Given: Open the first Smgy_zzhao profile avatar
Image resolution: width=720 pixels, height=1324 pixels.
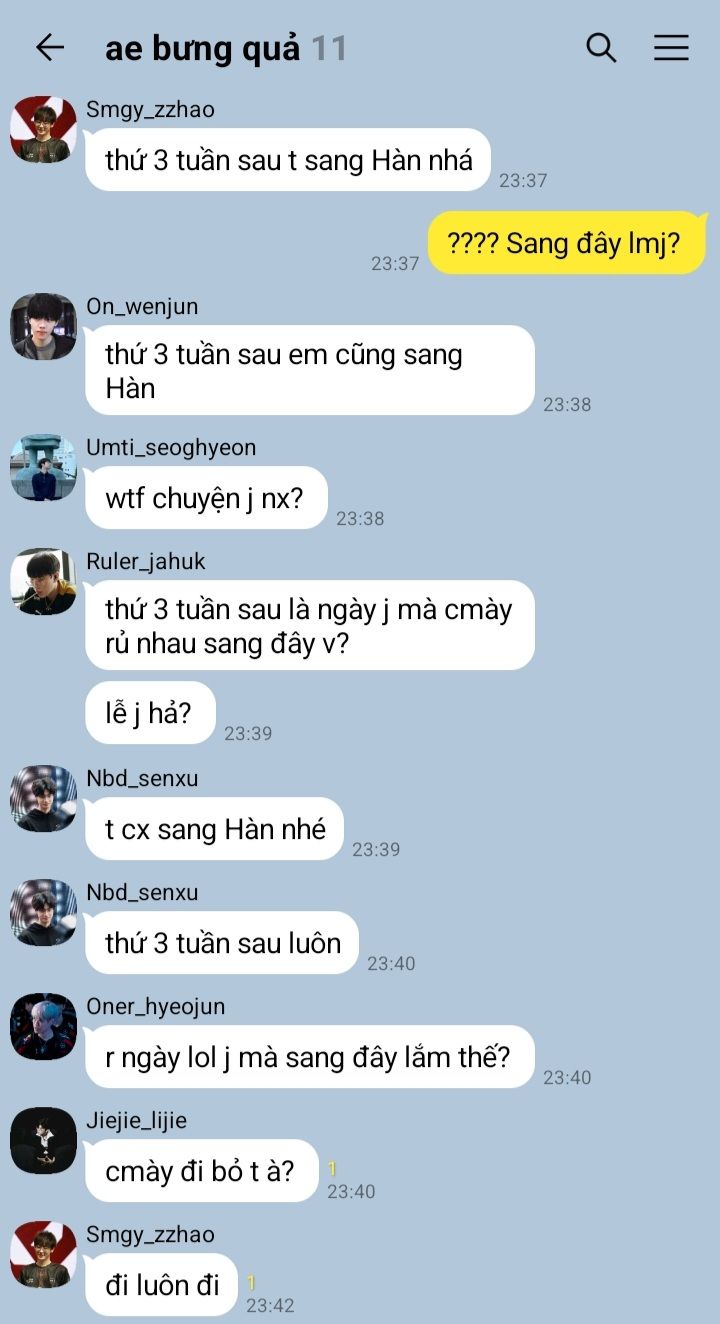Looking at the screenshot, I should pyautogui.click(x=43, y=130).
